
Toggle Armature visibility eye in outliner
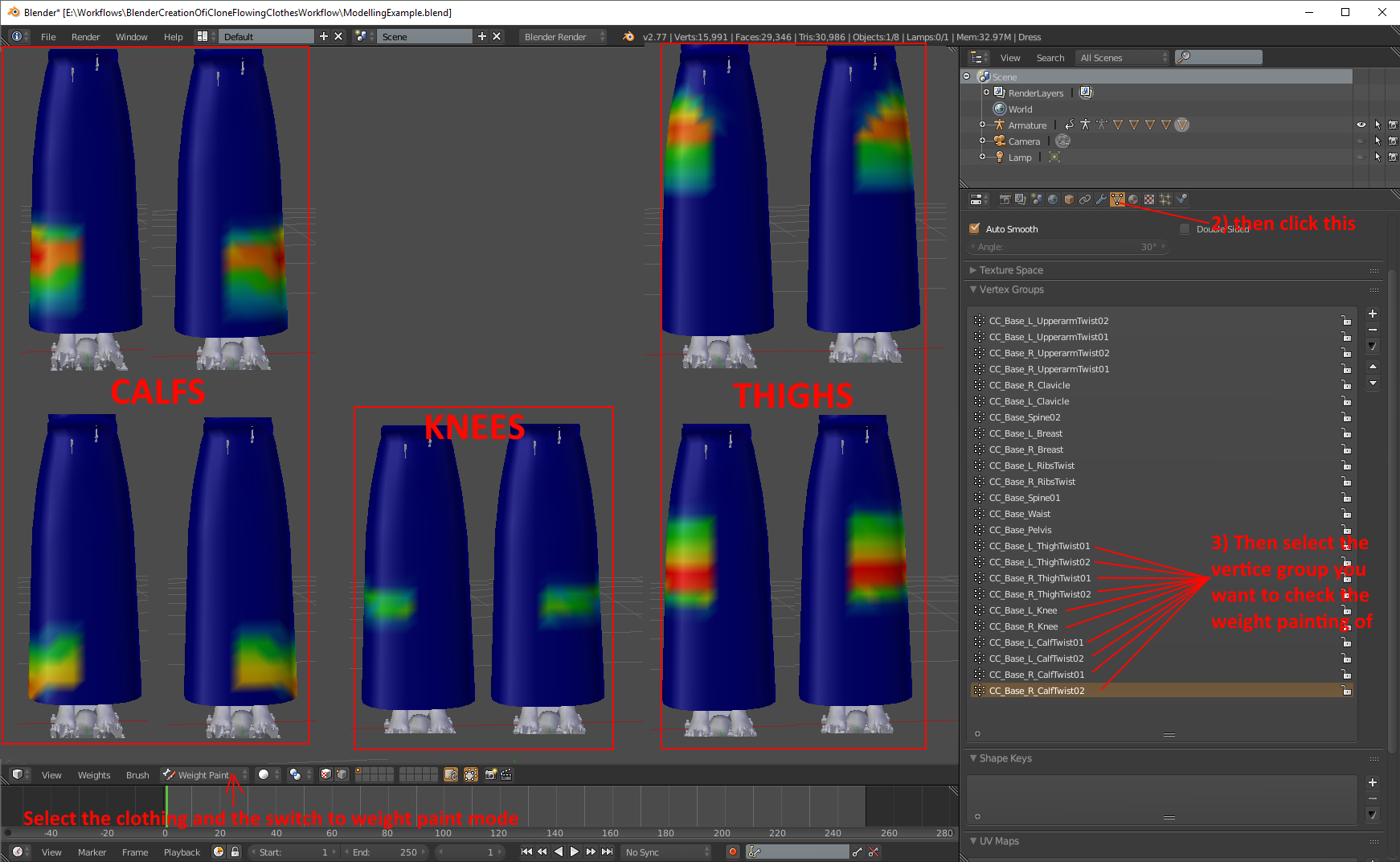click(x=1361, y=125)
